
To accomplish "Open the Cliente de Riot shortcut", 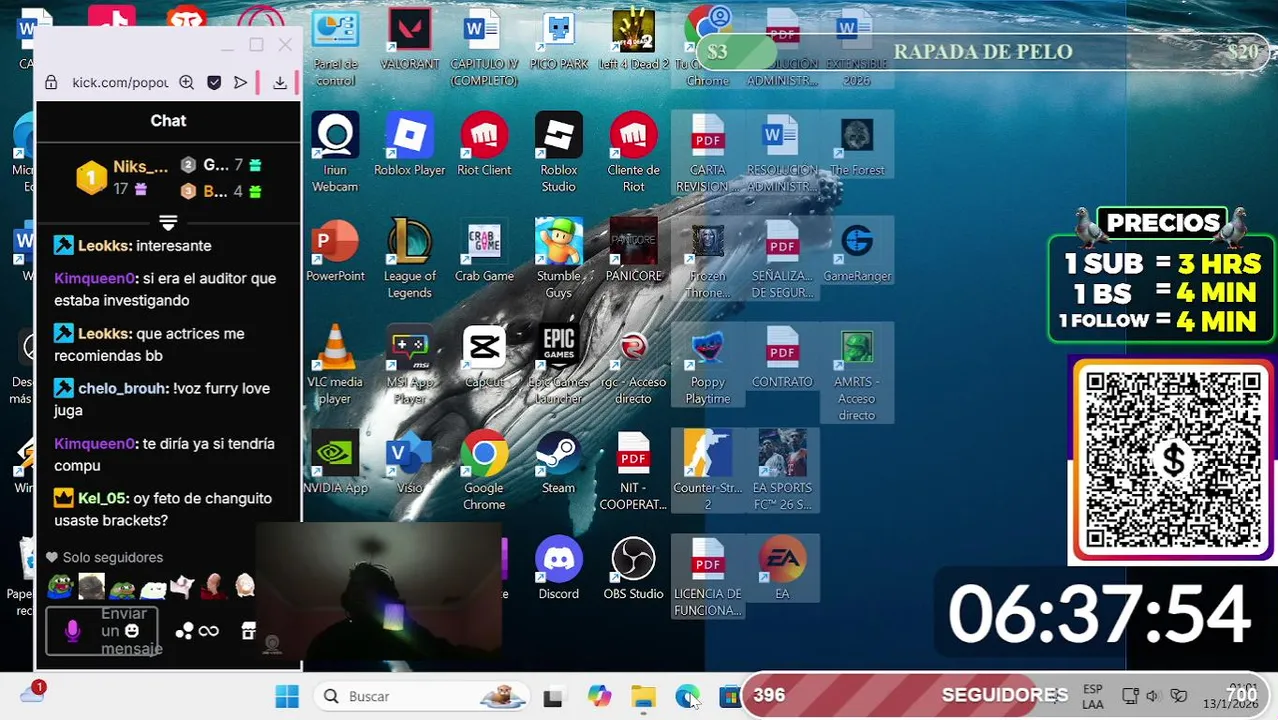I will pos(633,153).
